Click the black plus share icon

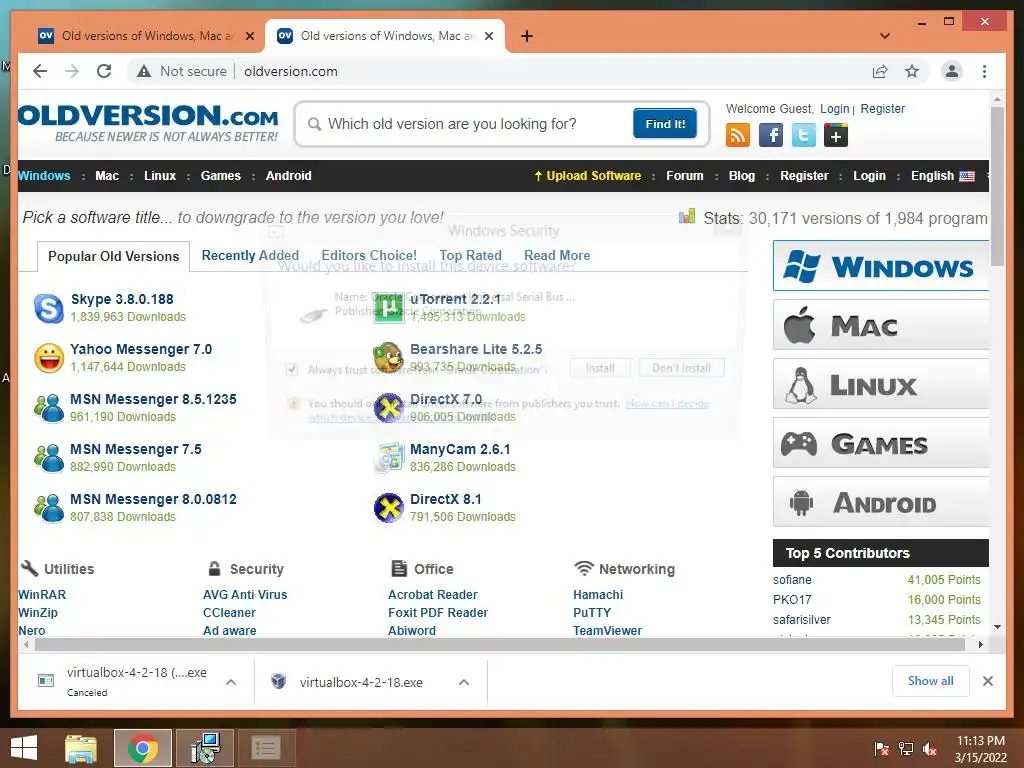(836, 135)
